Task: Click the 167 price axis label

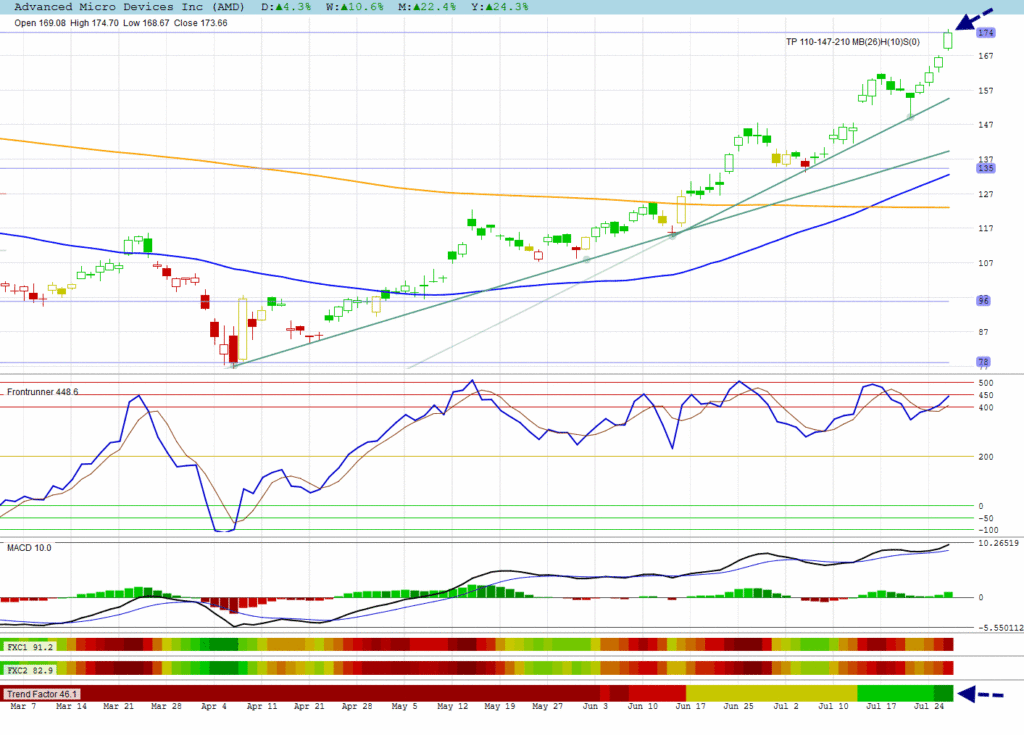Action: (x=985, y=56)
